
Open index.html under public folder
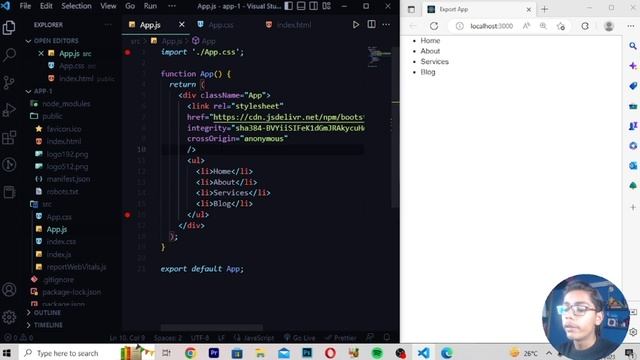[x=64, y=141]
